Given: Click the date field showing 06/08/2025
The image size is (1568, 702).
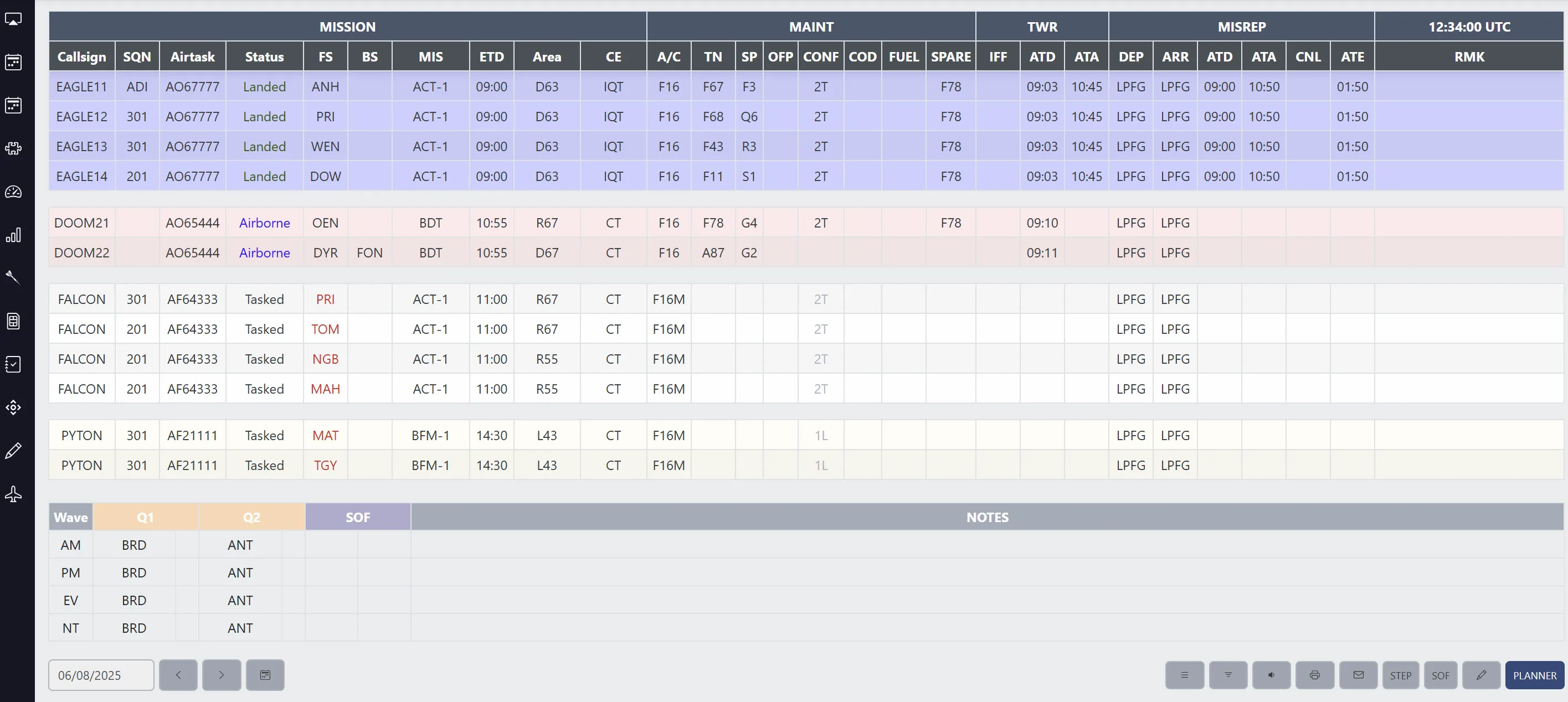Looking at the screenshot, I should pyautogui.click(x=101, y=675).
